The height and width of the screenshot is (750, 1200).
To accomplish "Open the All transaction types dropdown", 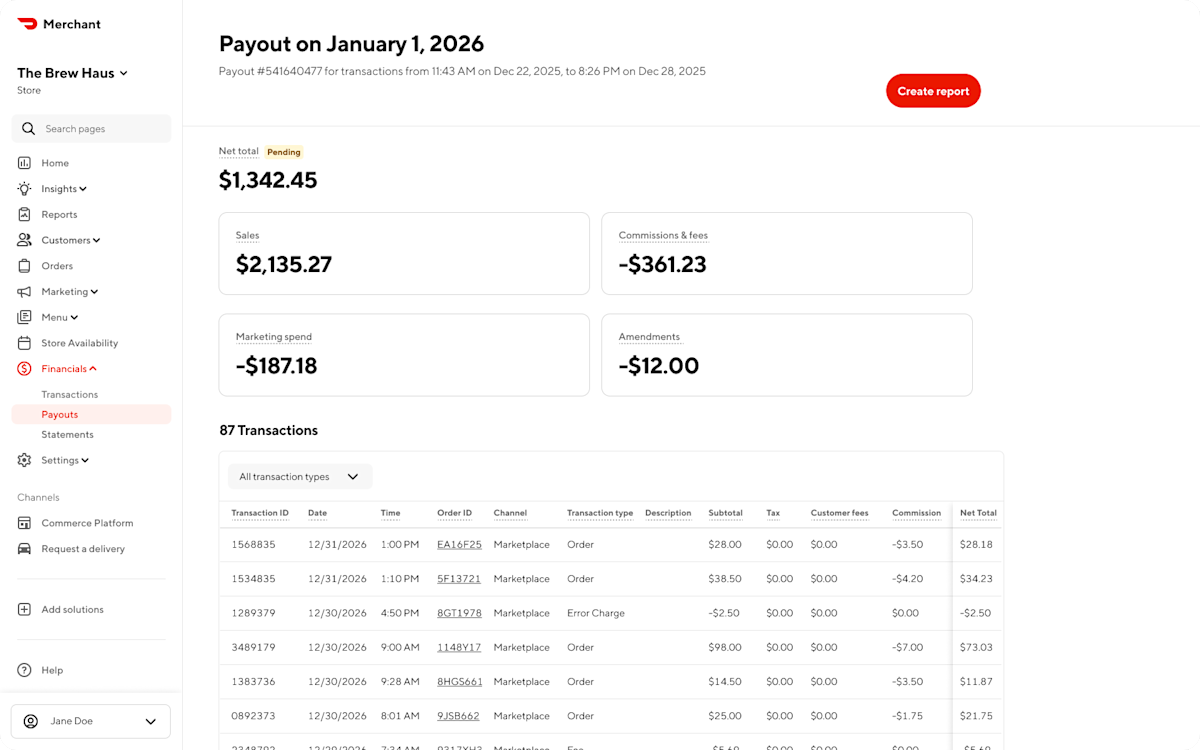I will pyautogui.click(x=299, y=476).
